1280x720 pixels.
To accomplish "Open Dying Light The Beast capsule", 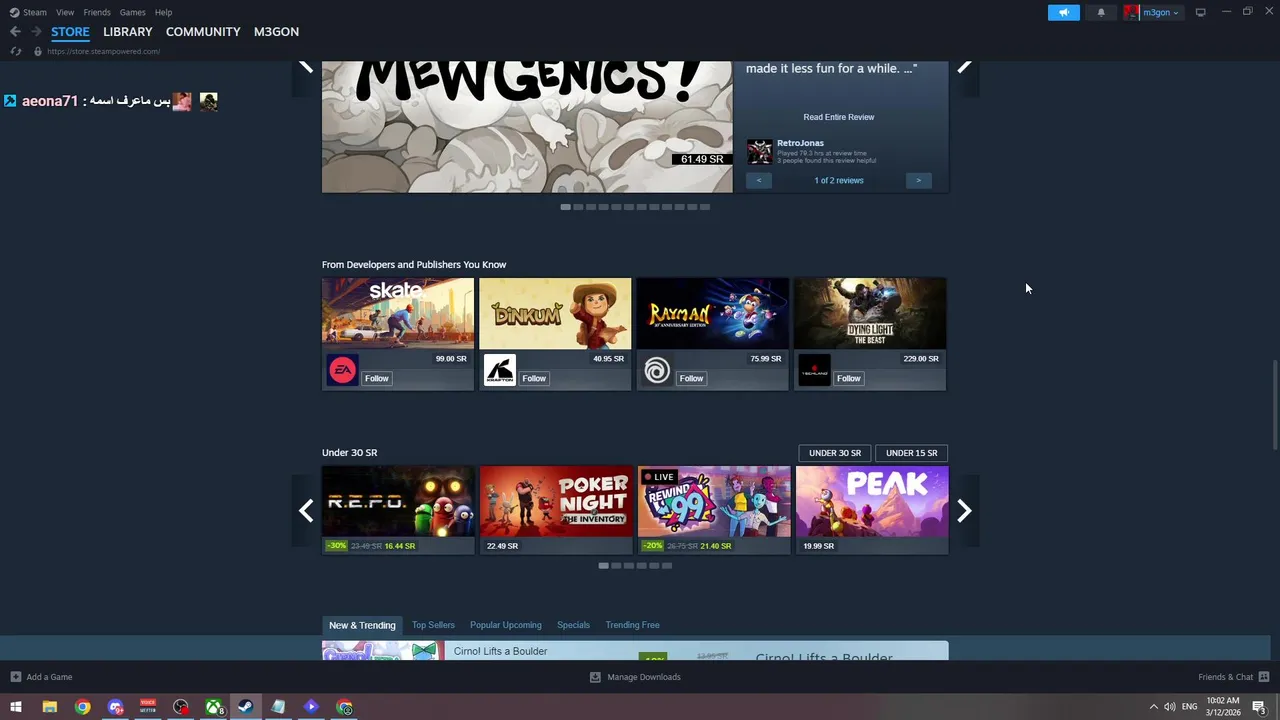I will pyautogui.click(x=870, y=313).
